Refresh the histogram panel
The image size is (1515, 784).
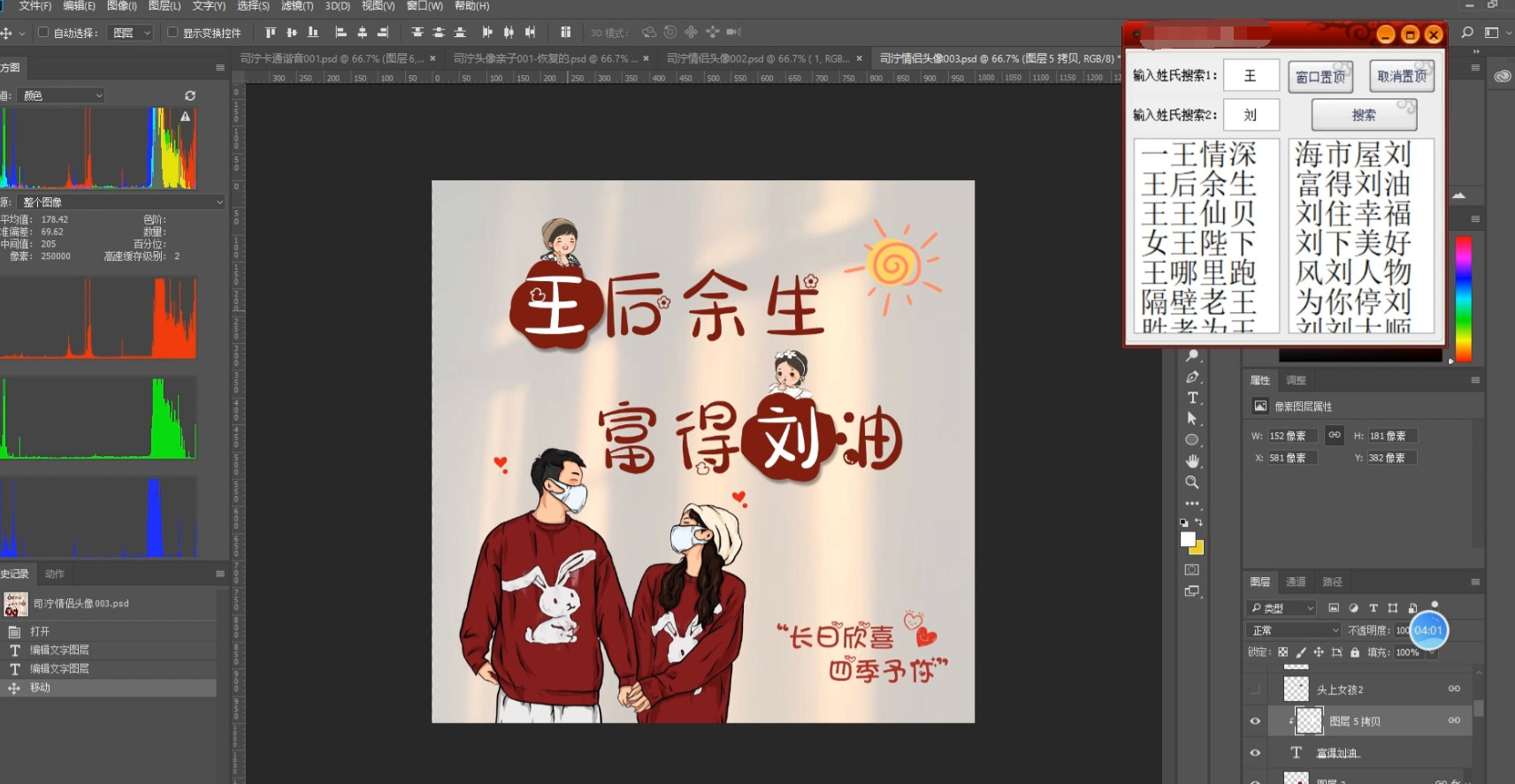(189, 95)
